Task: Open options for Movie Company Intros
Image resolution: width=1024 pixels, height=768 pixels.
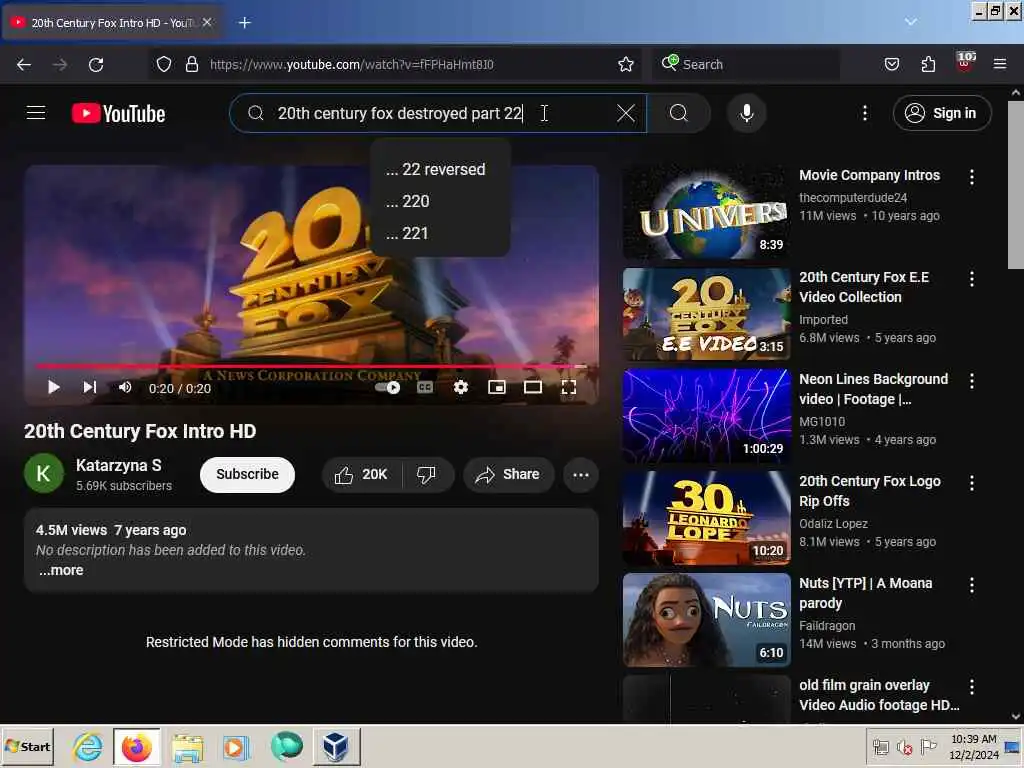Action: (x=971, y=176)
